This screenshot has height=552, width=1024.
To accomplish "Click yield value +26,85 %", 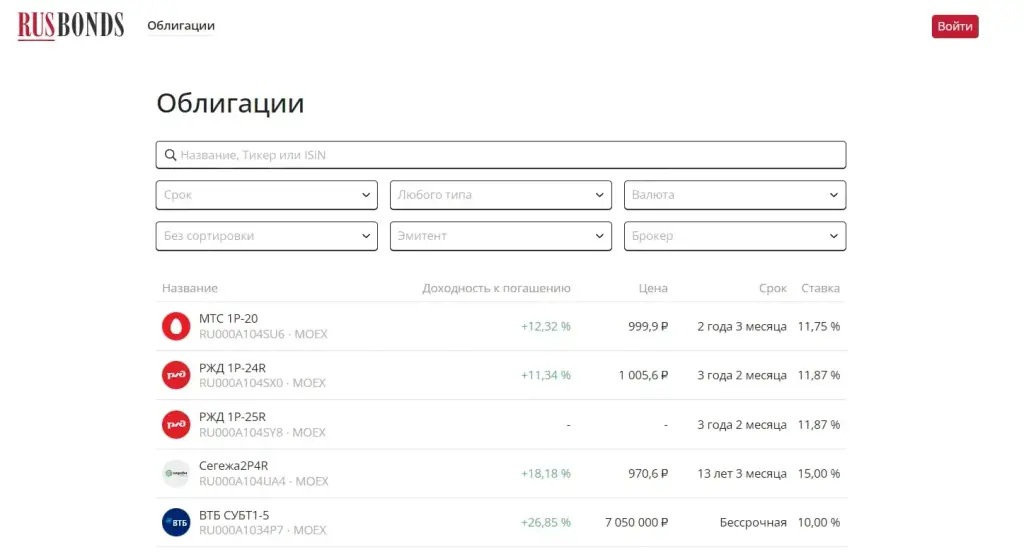I will tap(546, 523).
